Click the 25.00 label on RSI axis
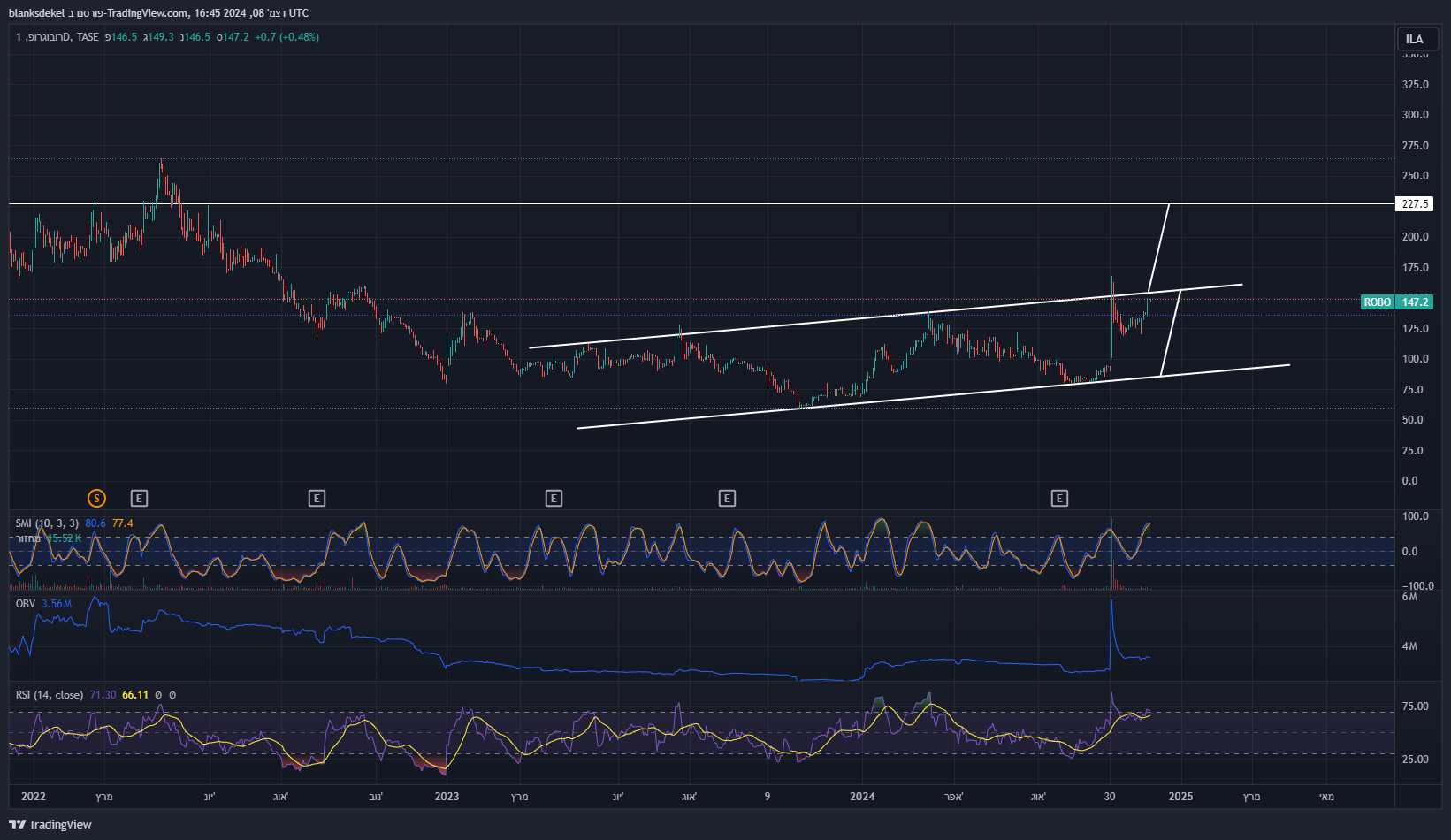The height and width of the screenshot is (840, 1451). [1415, 760]
